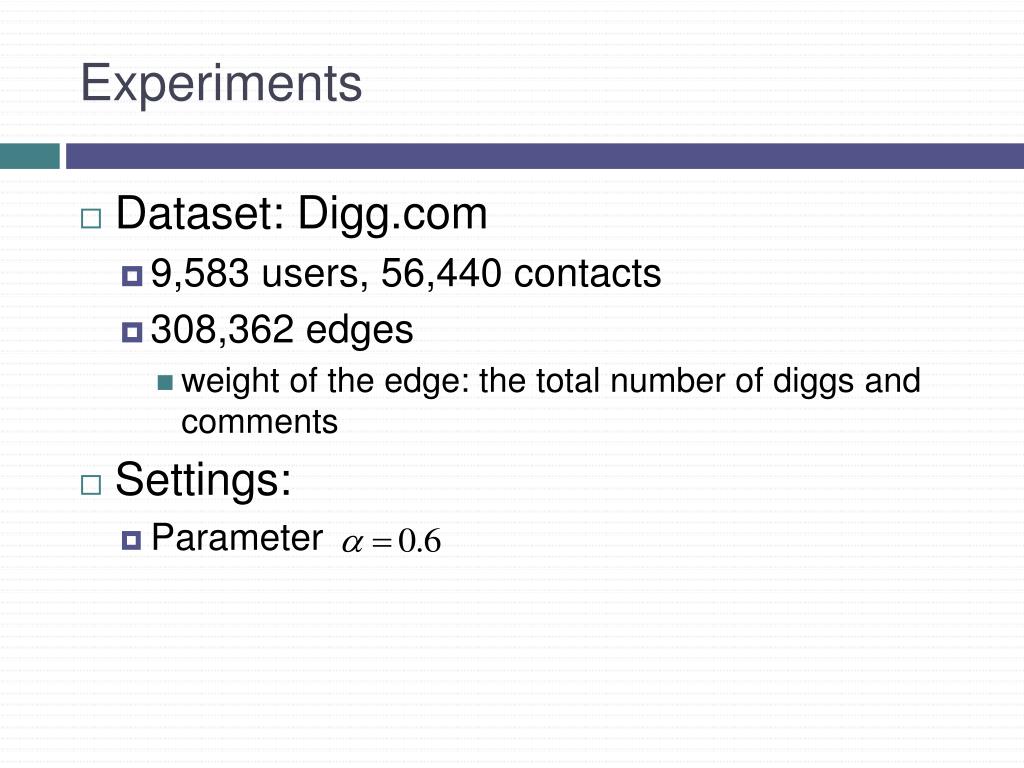Click the word Parameter

click(236, 538)
